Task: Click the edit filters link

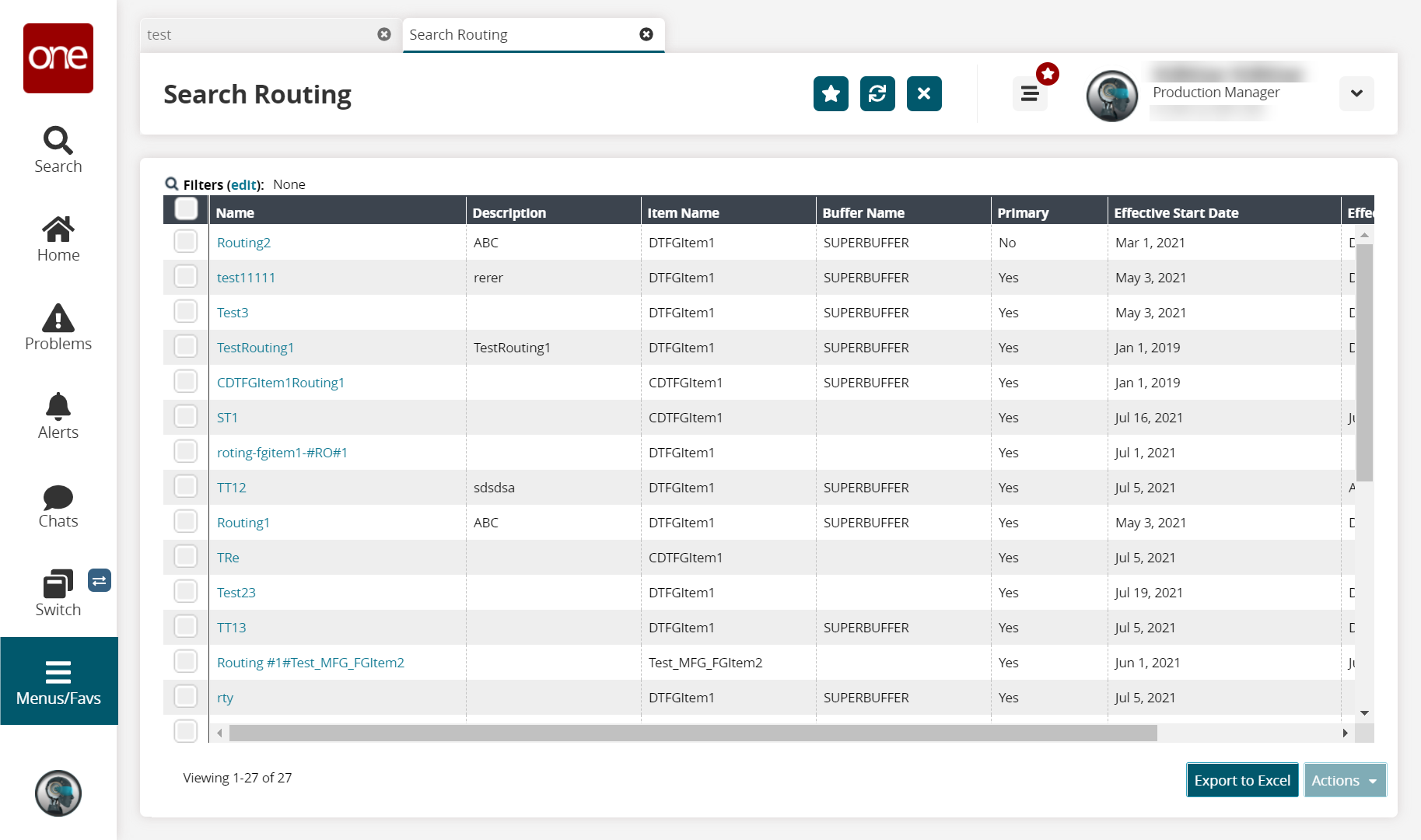Action: pos(244,185)
